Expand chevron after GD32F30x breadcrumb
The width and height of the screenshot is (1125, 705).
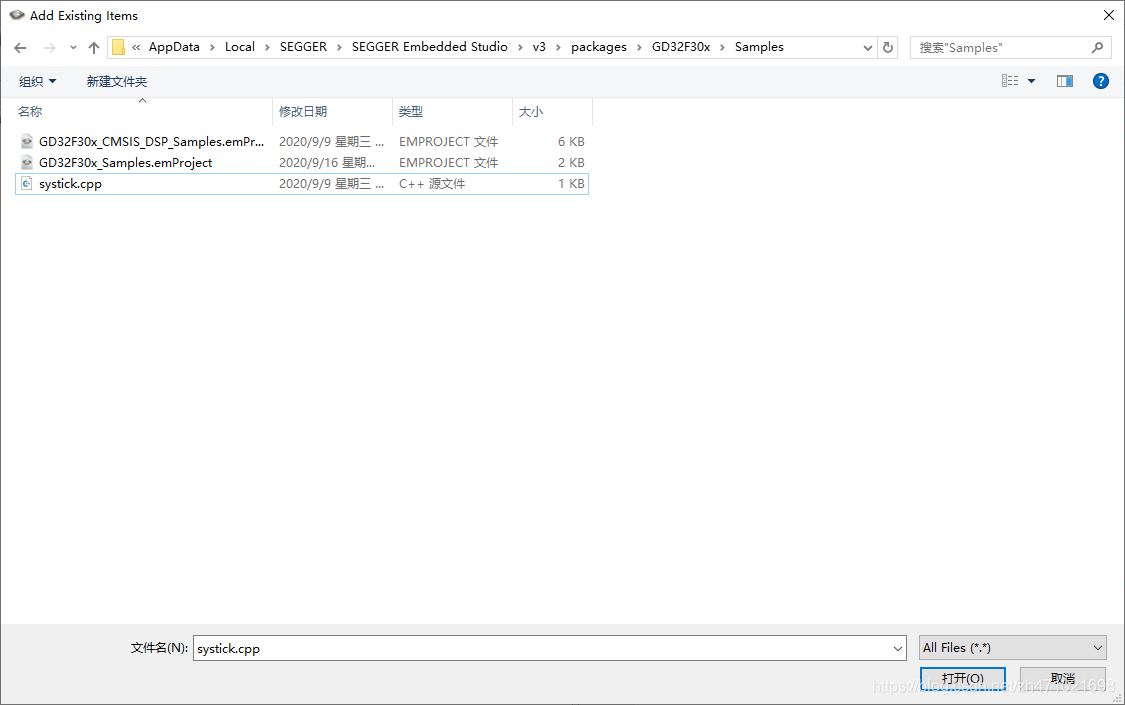coord(722,47)
